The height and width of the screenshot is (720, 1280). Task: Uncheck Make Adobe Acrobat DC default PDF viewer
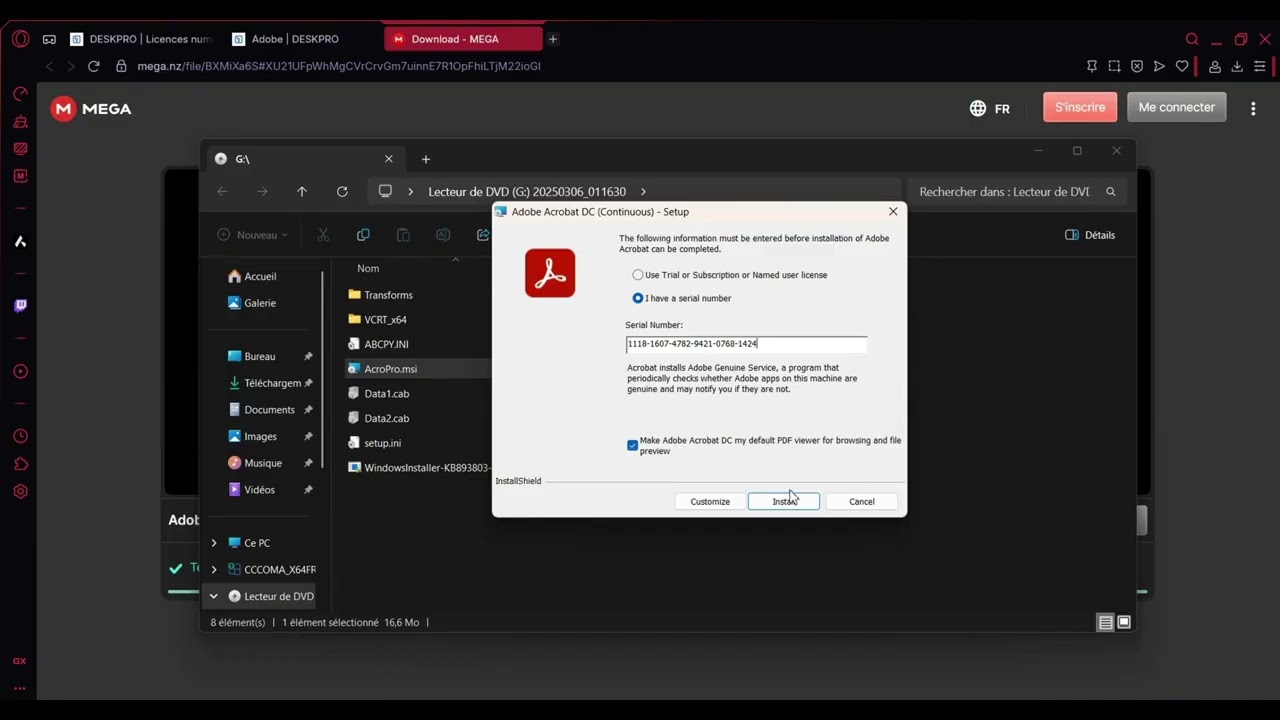632,445
